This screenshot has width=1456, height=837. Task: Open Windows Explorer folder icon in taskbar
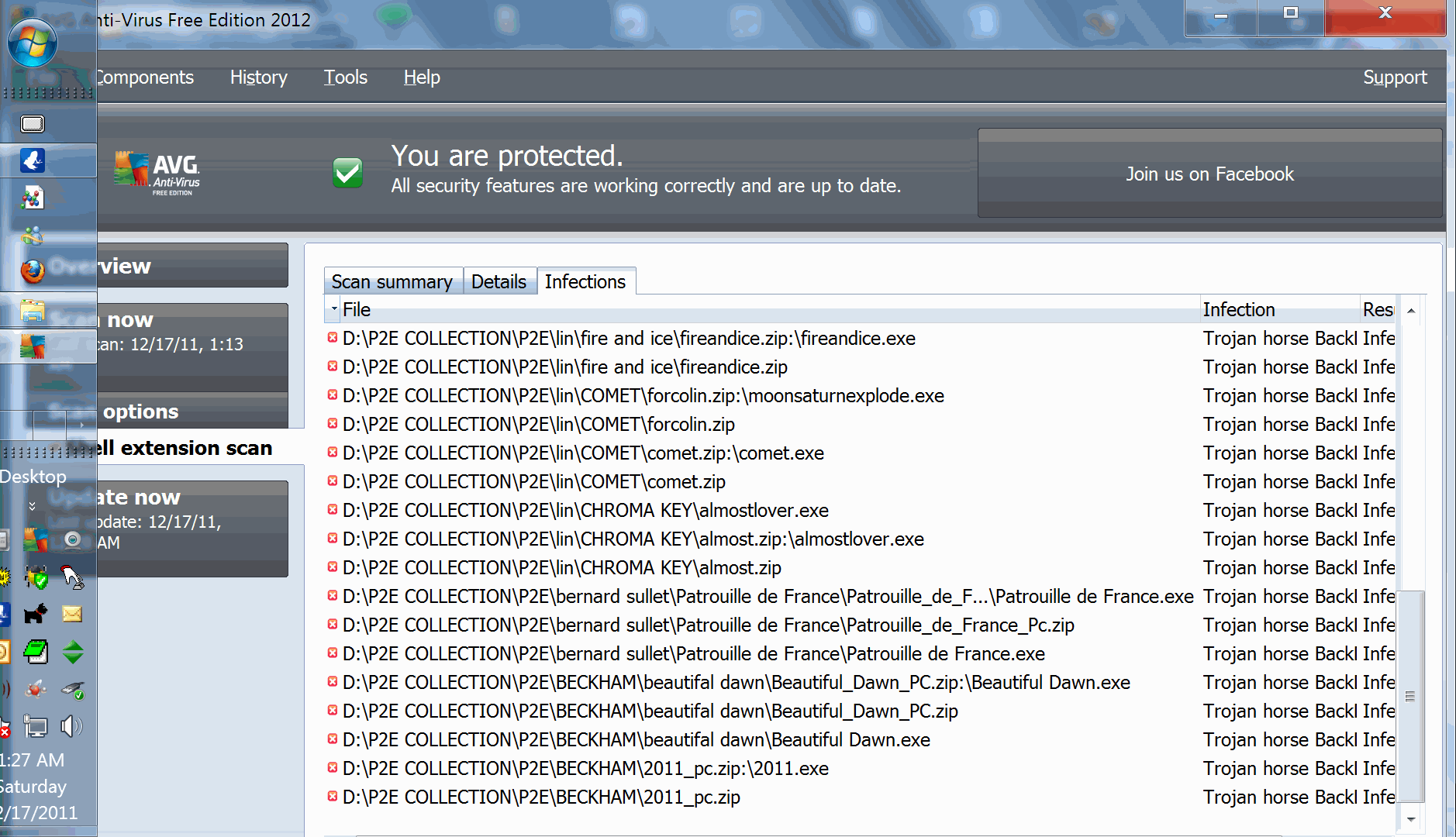33,311
